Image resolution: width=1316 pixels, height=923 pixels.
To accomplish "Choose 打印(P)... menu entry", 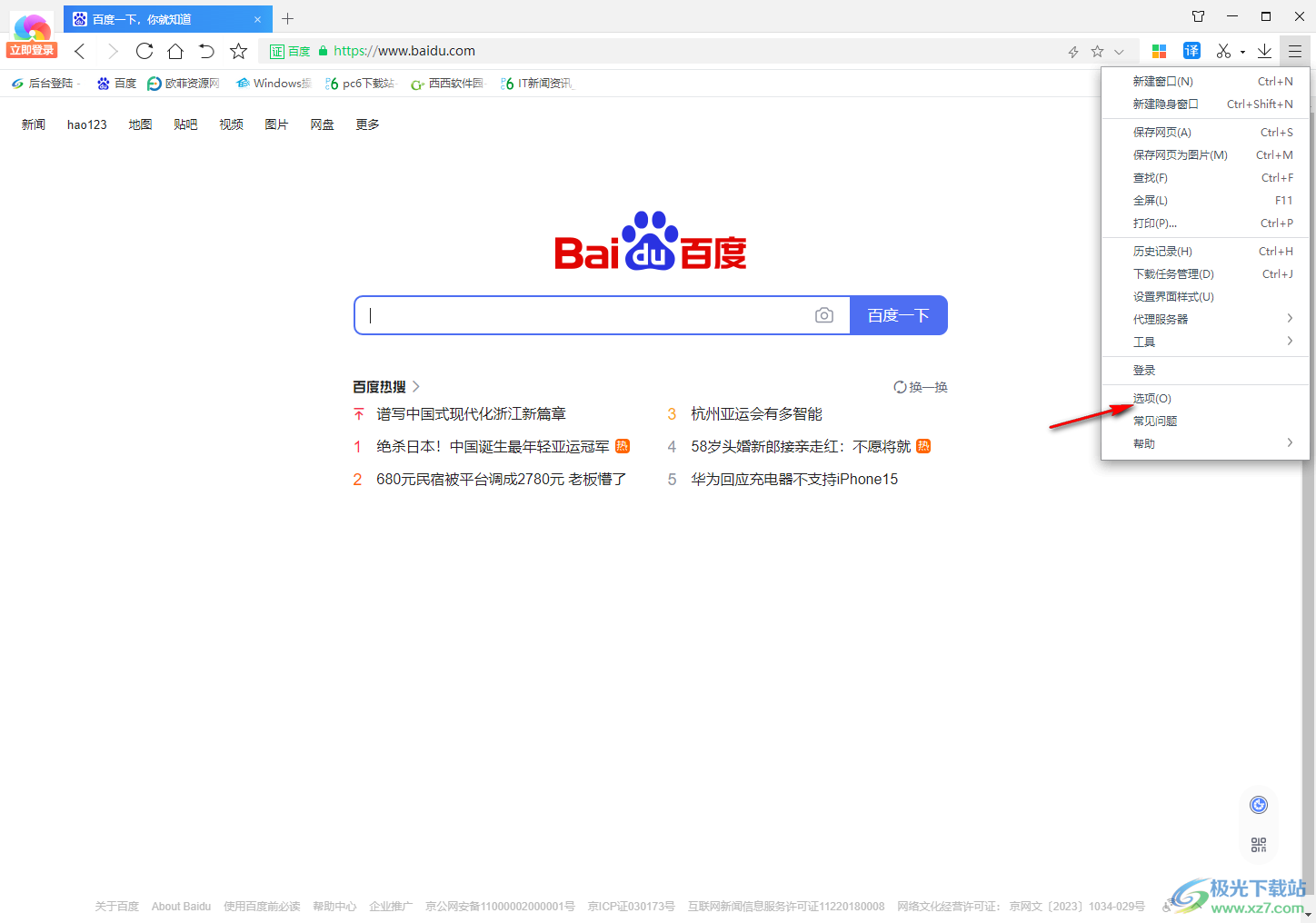I will pos(1205,223).
